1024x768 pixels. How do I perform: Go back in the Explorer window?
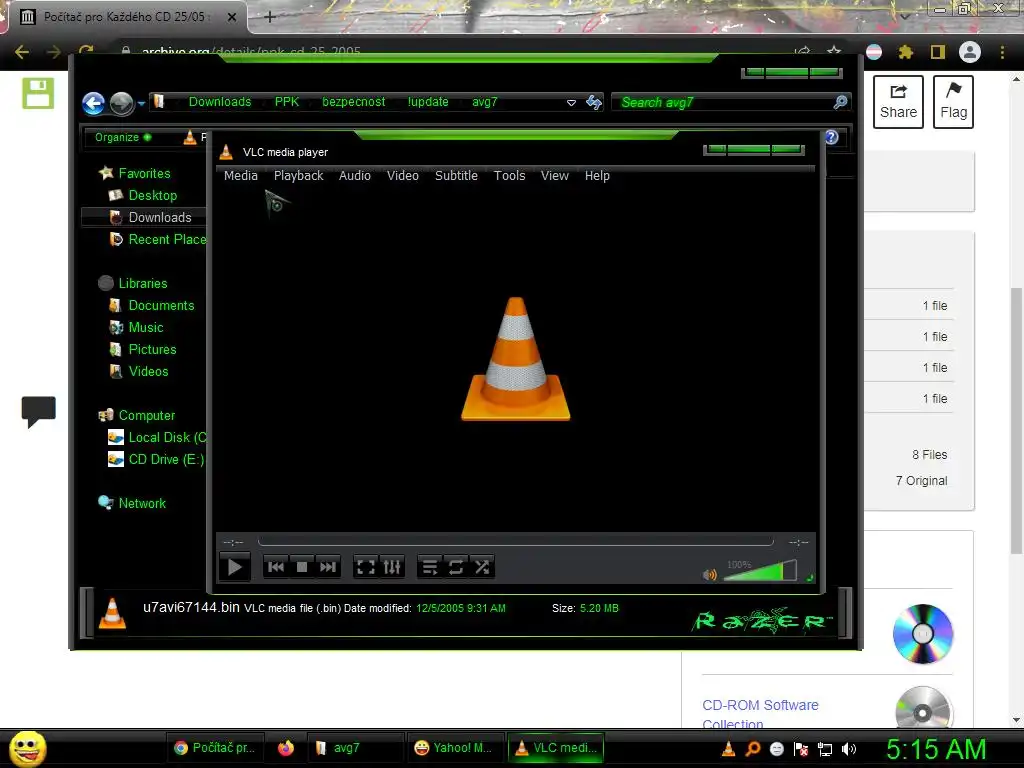[x=94, y=103]
